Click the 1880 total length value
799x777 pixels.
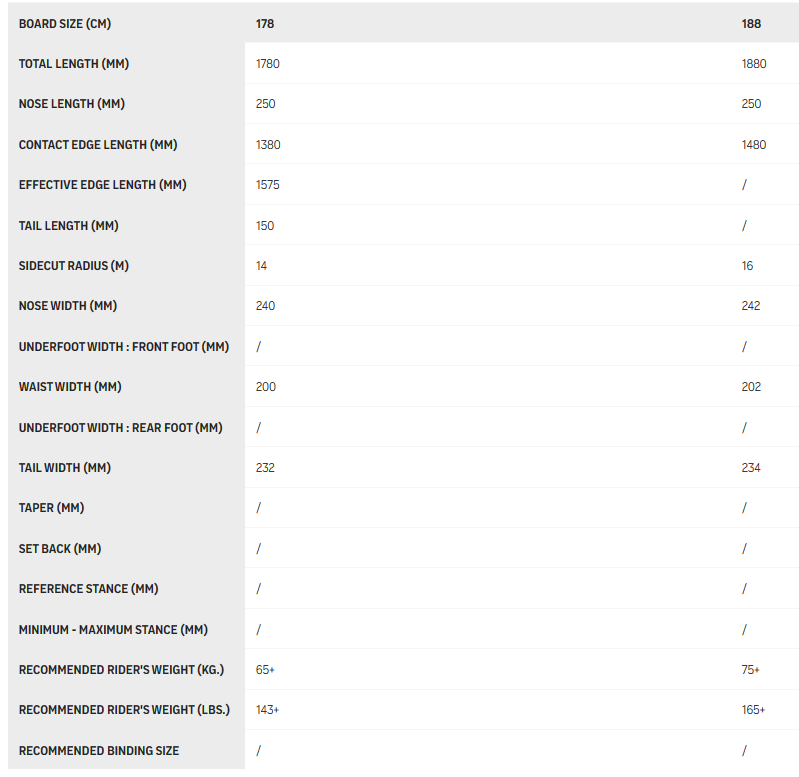click(754, 64)
